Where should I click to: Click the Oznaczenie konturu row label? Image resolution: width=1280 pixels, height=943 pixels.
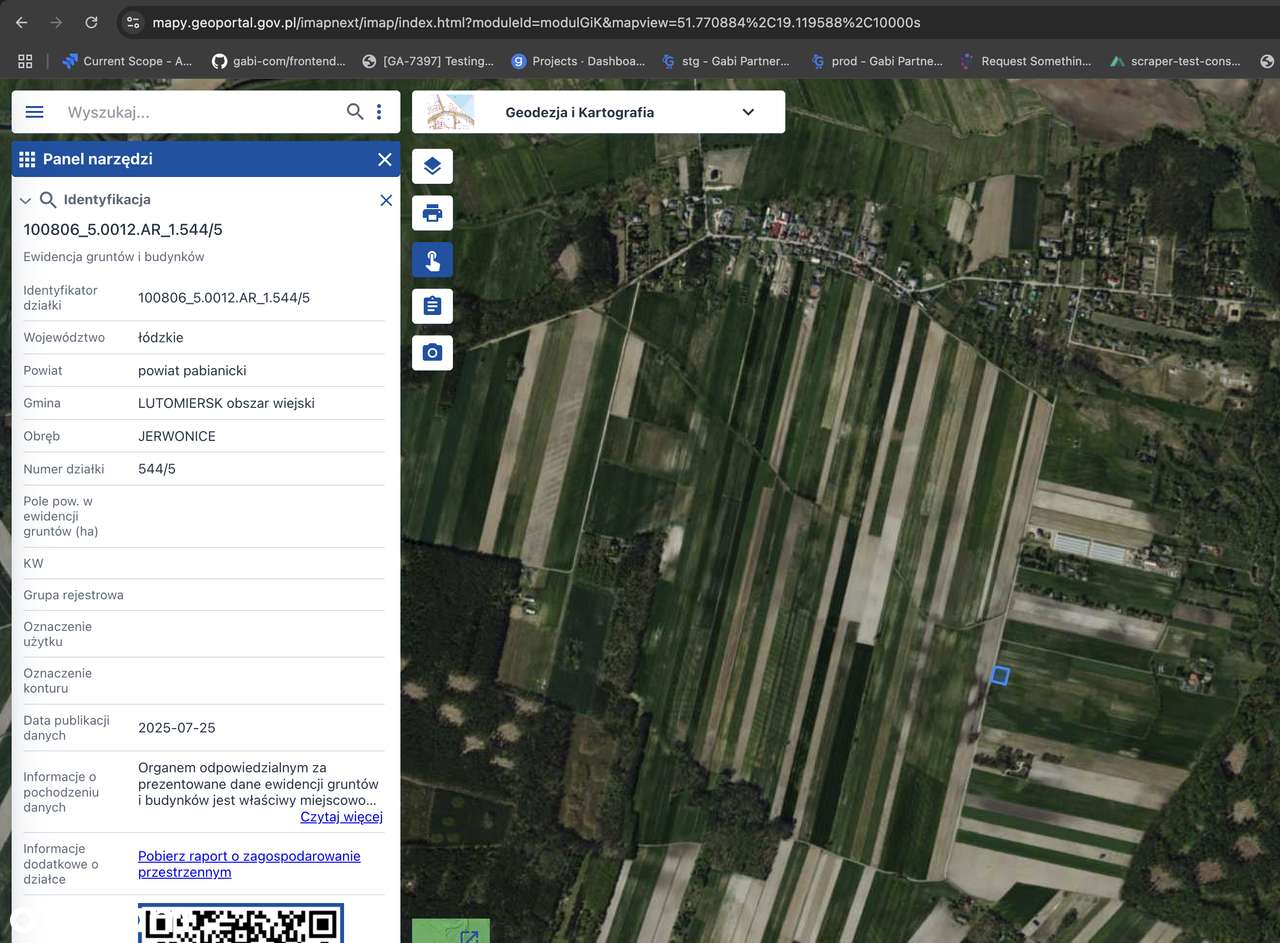point(58,681)
